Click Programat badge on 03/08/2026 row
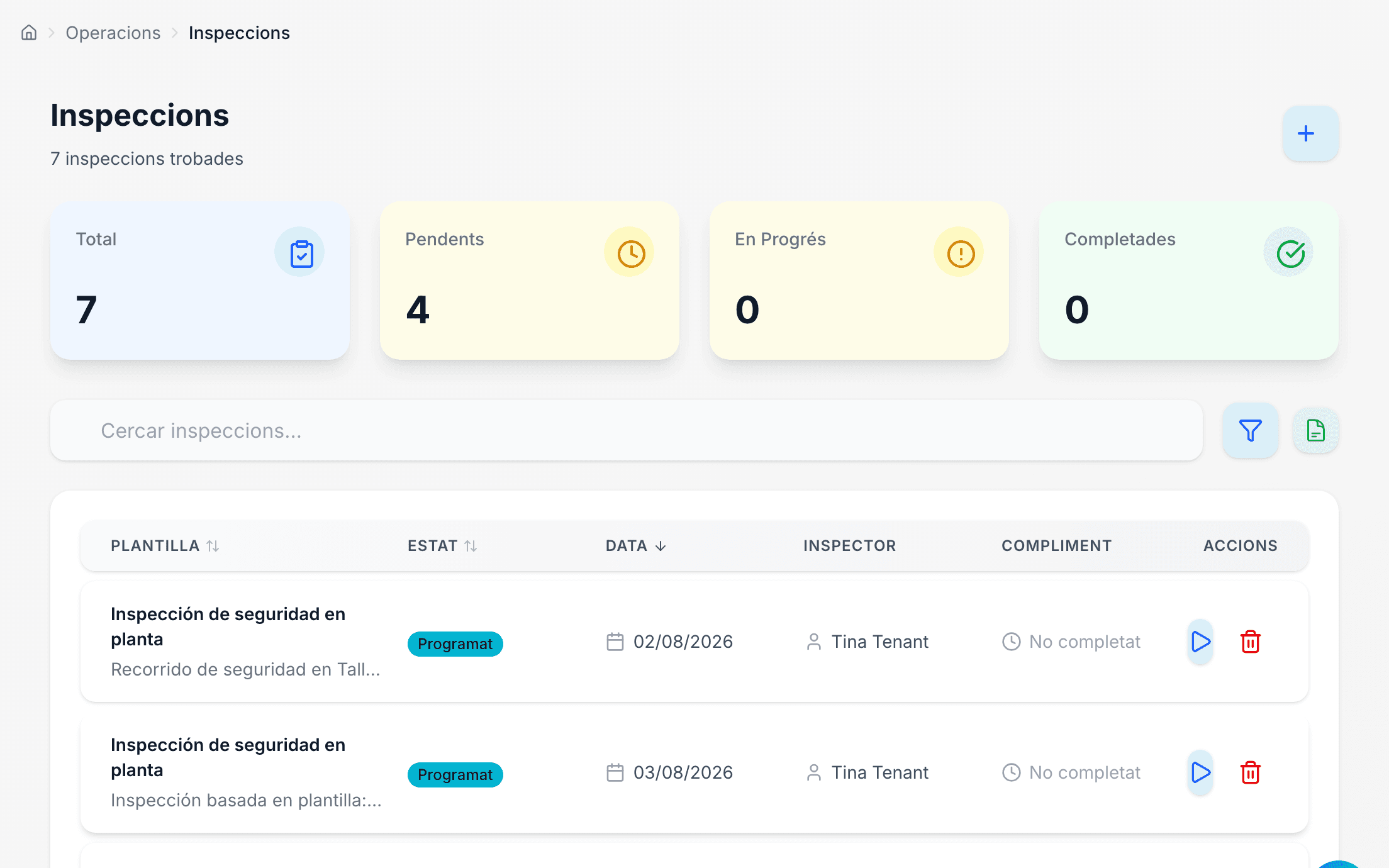 [455, 774]
